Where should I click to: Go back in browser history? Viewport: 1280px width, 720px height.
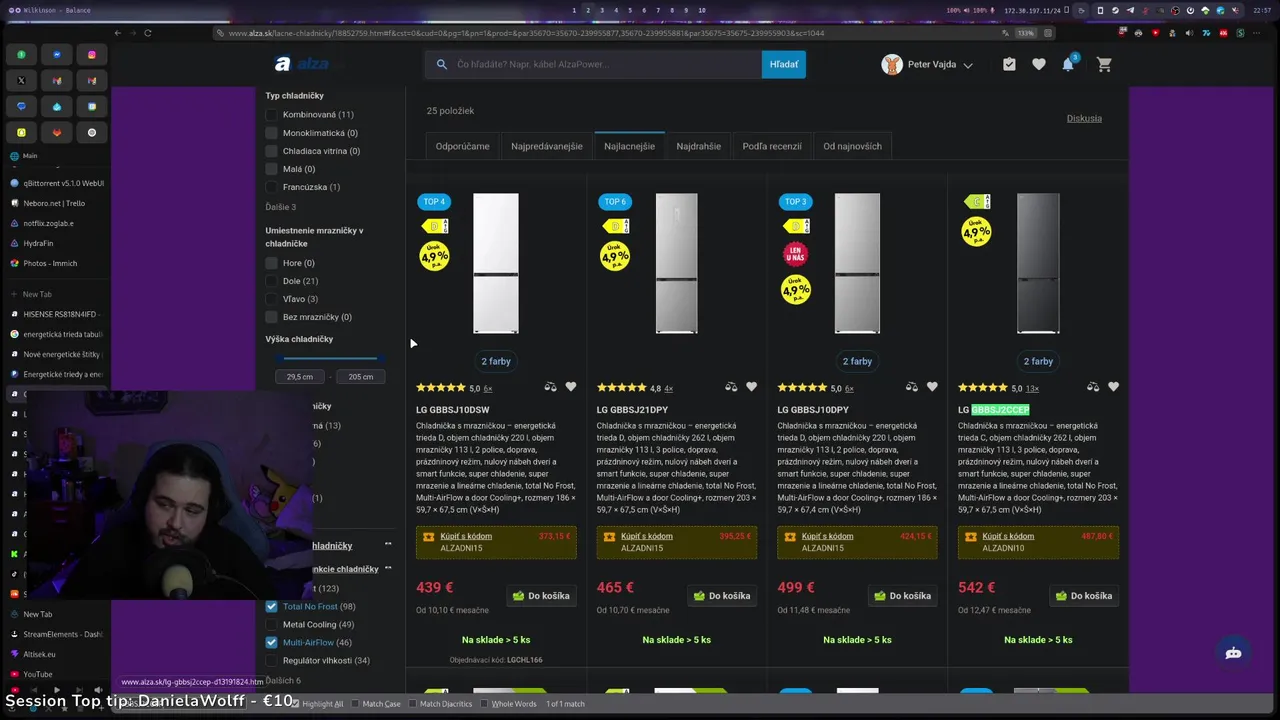coord(117,33)
